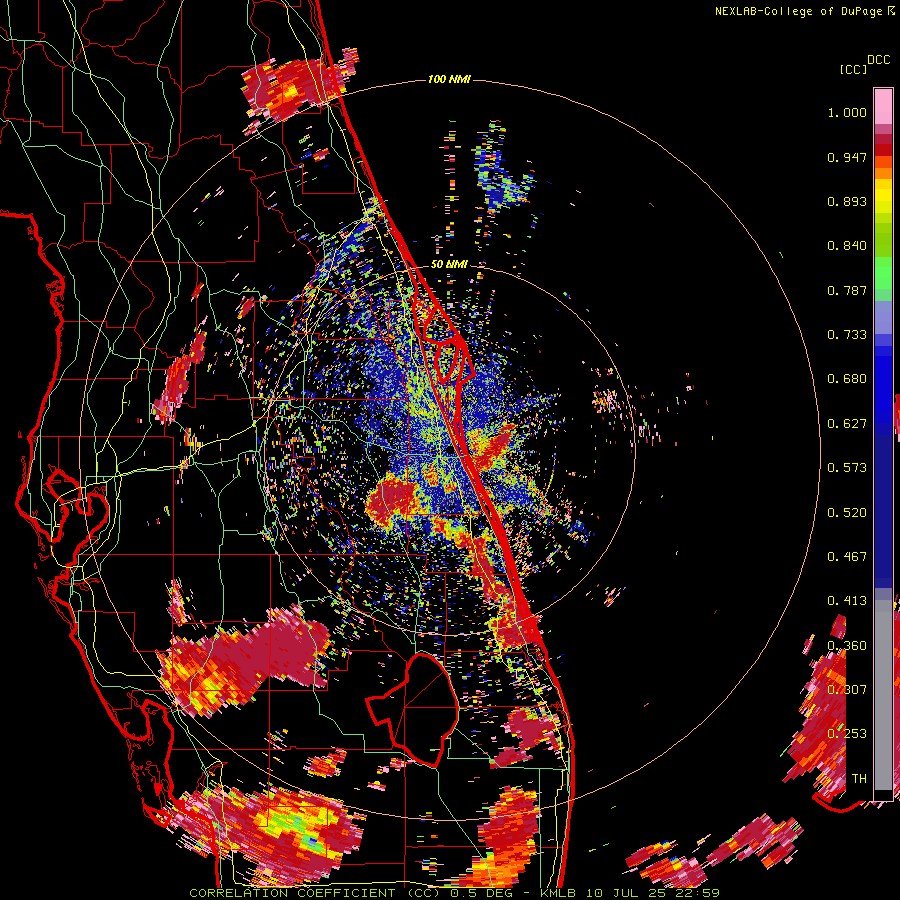Click the light pink top segment of color bar

tap(883, 106)
